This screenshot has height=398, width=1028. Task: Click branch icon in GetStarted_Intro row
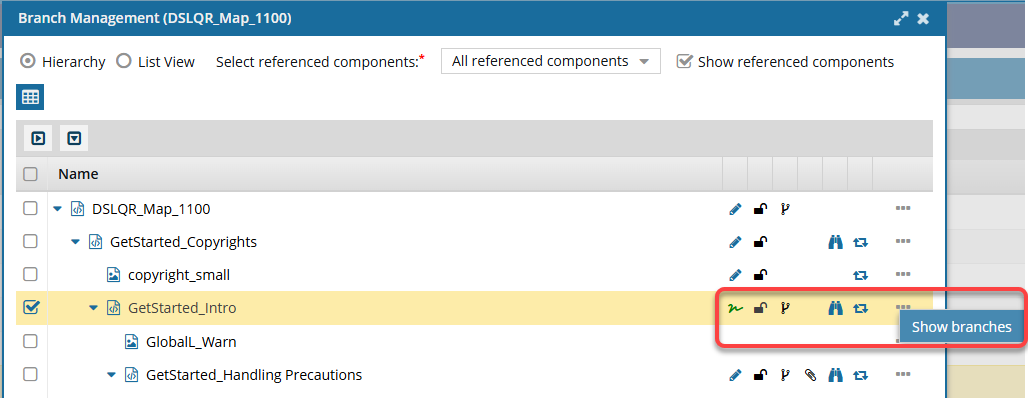tap(785, 308)
